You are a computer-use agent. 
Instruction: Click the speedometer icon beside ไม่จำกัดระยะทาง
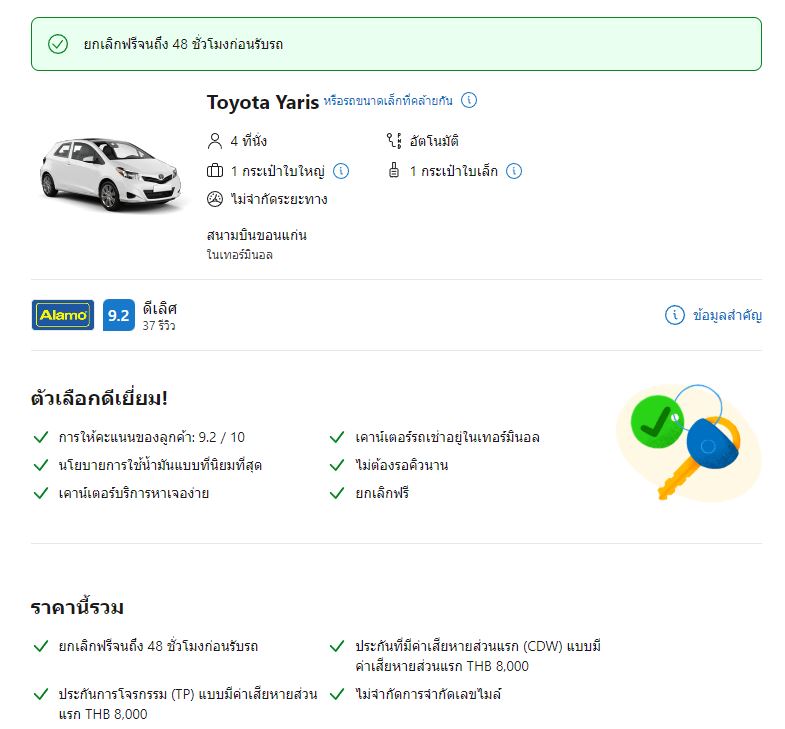tap(215, 199)
